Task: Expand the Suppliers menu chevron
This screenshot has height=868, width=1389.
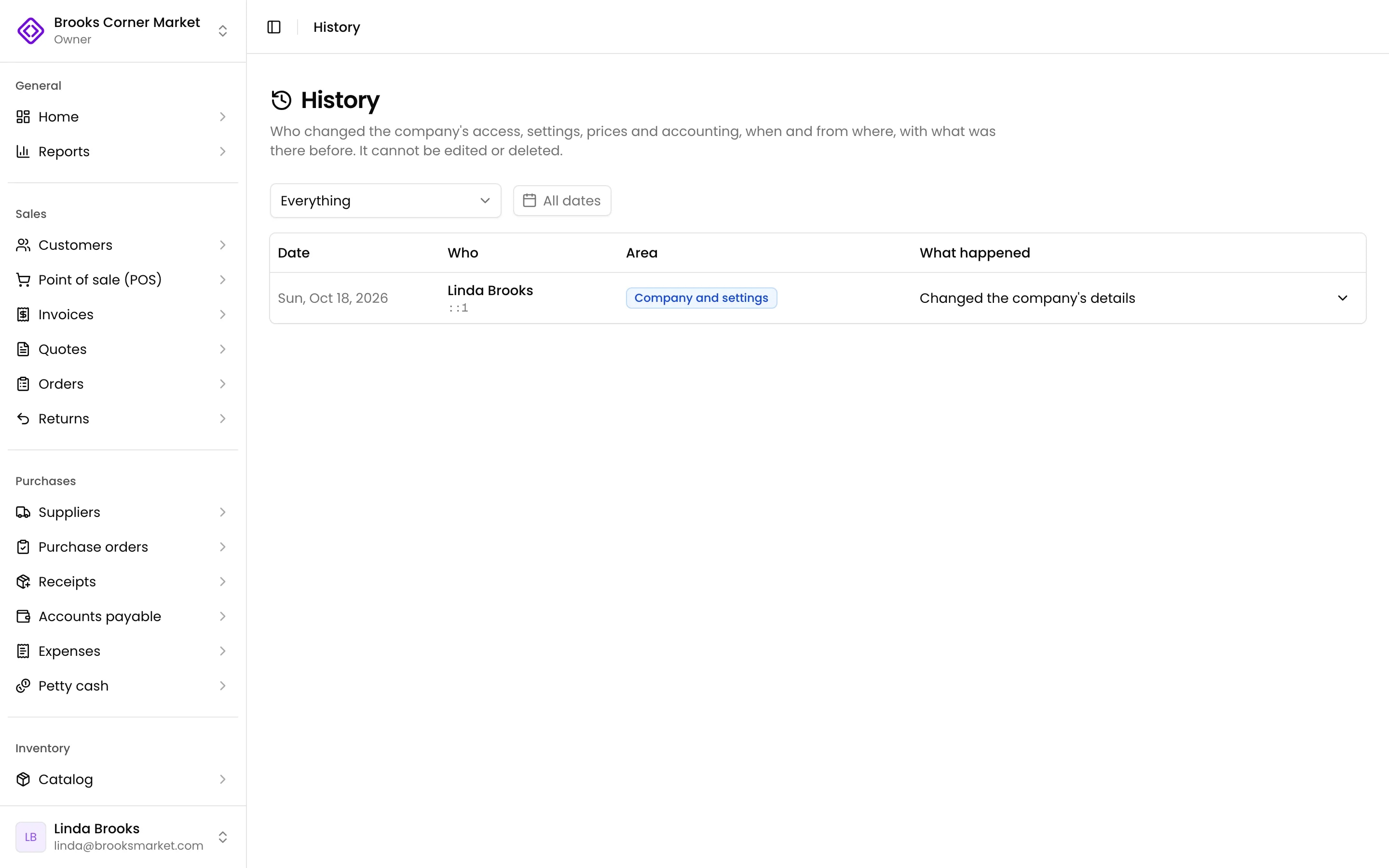Action: coord(223,512)
